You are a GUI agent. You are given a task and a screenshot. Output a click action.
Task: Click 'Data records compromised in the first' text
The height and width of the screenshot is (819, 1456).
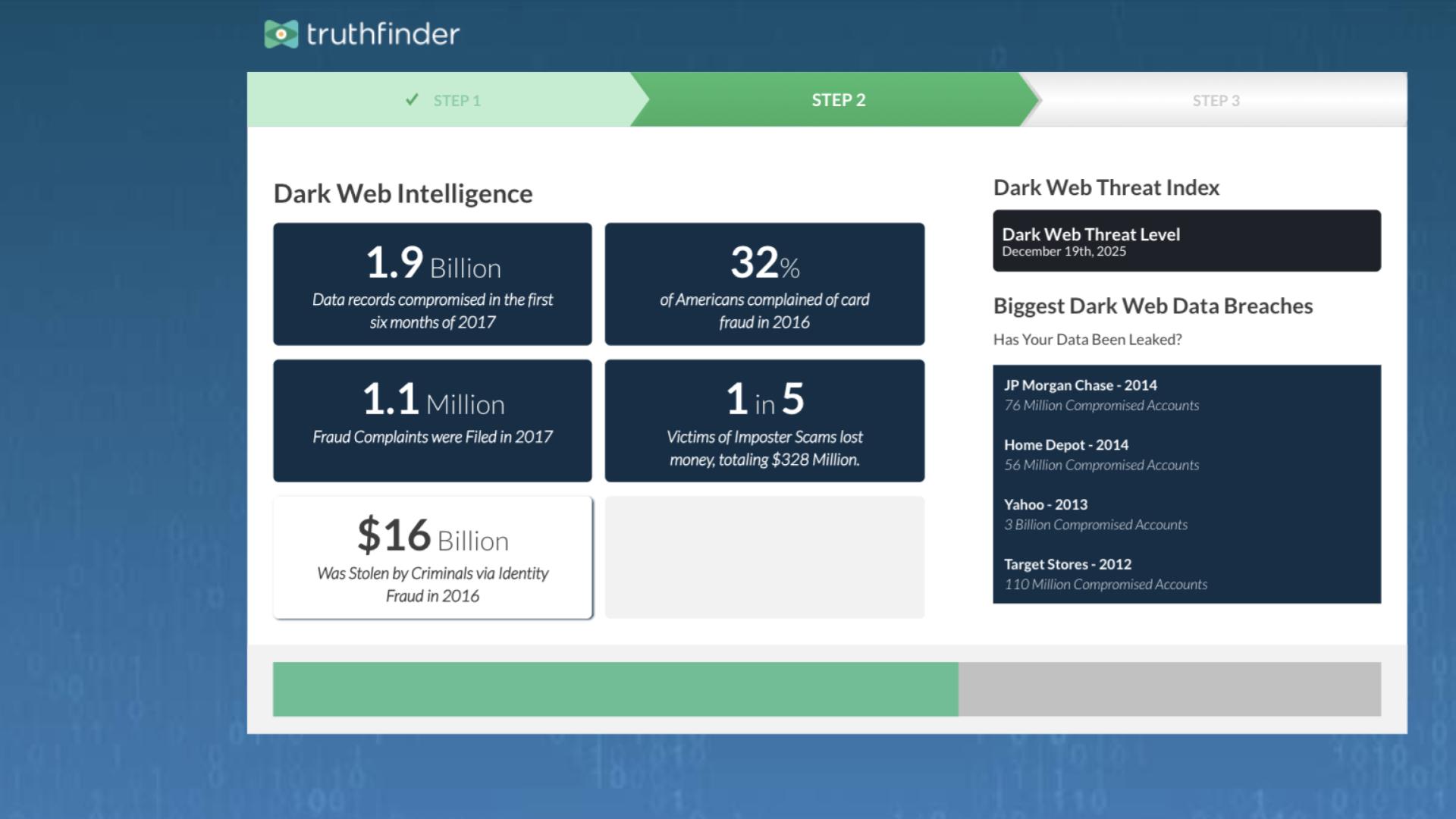click(432, 300)
